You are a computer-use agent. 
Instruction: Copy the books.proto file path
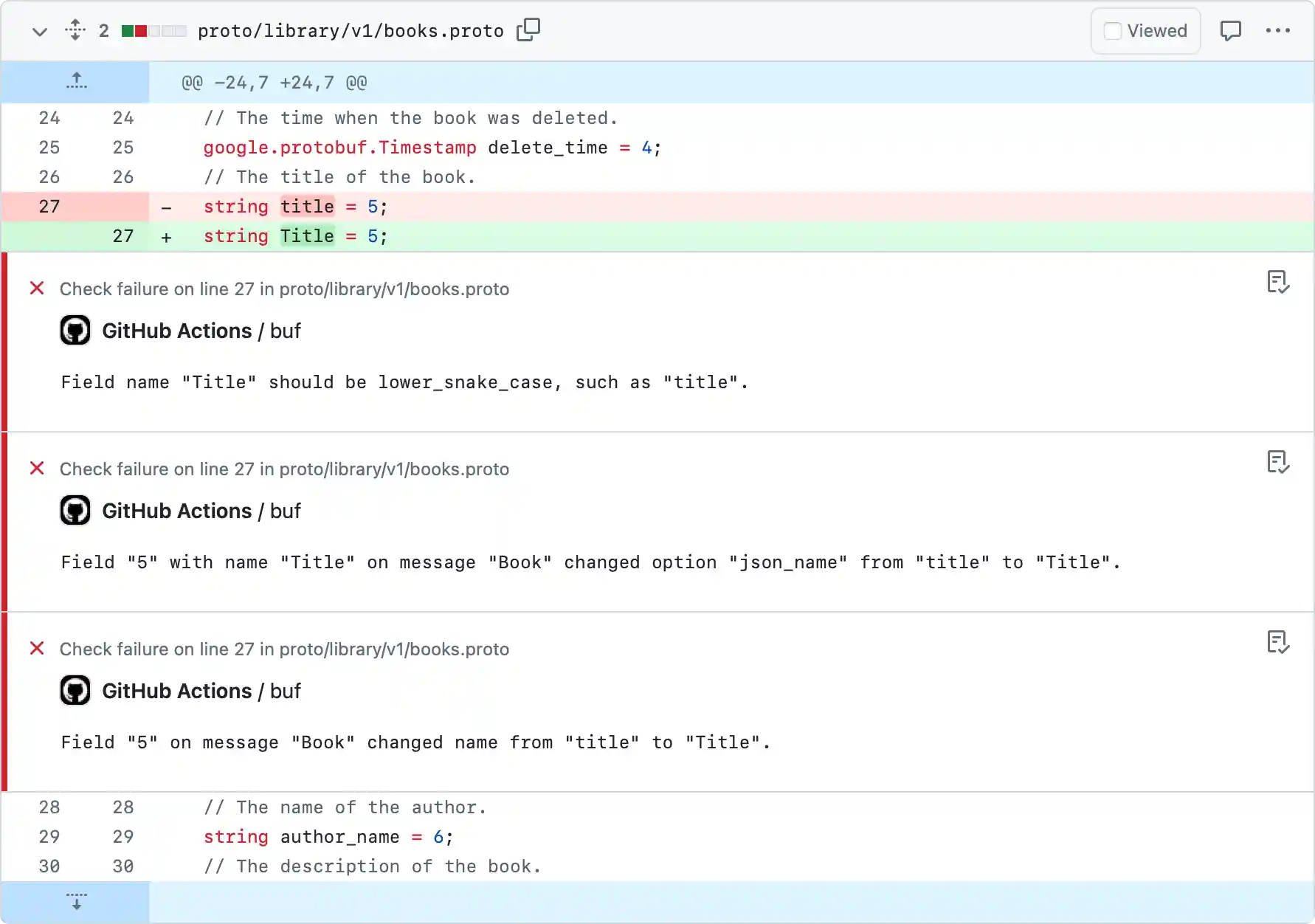528,30
